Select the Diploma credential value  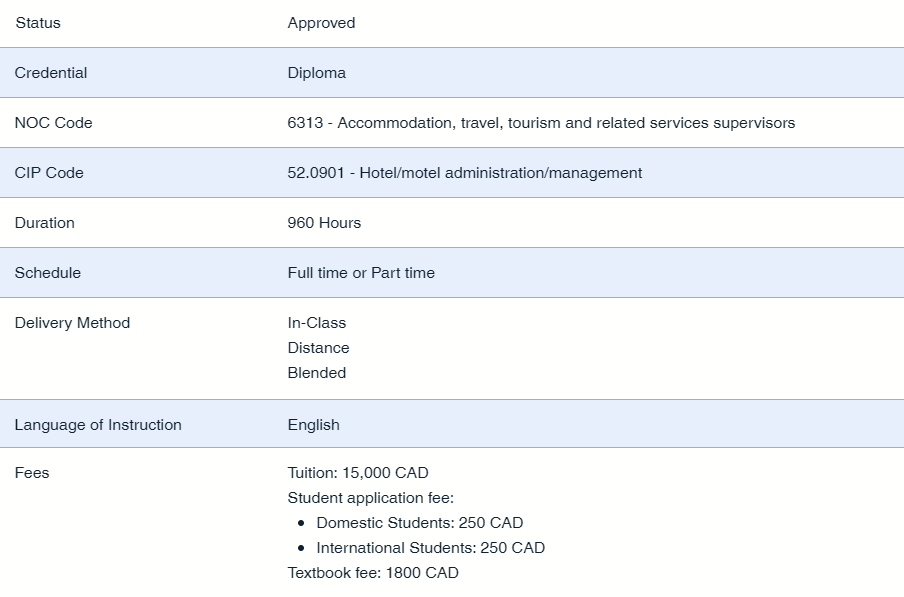coord(316,73)
